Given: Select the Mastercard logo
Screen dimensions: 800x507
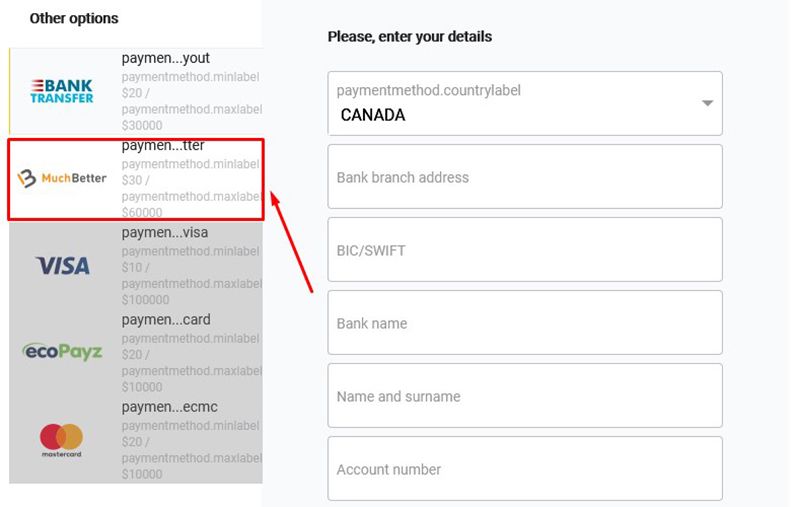Looking at the screenshot, I should point(61,439).
